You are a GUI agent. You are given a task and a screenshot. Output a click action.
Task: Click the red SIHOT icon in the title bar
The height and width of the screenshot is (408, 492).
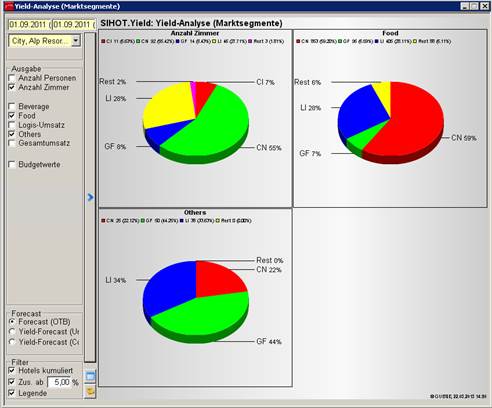pyautogui.click(x=9, y=6)
